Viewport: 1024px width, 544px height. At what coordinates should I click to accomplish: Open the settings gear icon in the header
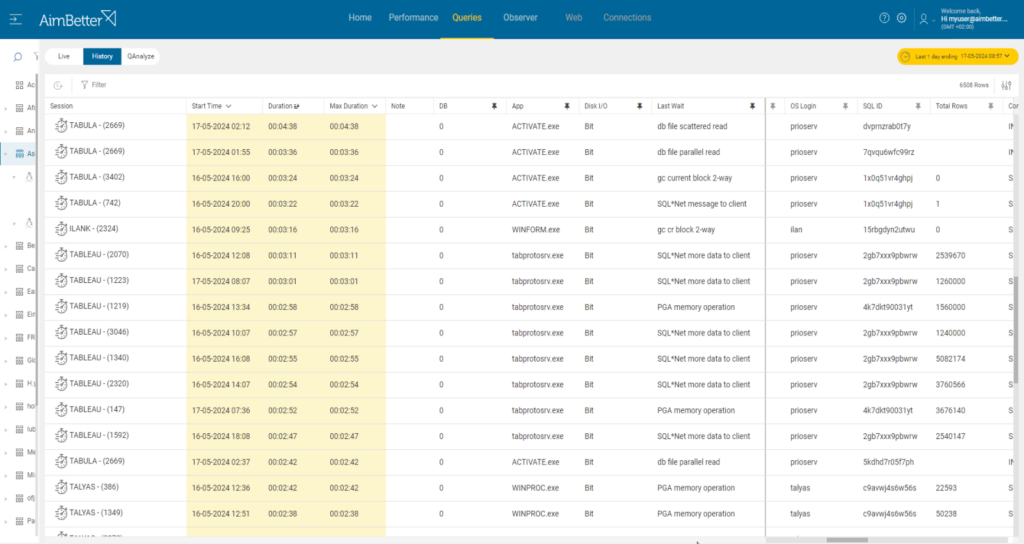pos(902,18)
